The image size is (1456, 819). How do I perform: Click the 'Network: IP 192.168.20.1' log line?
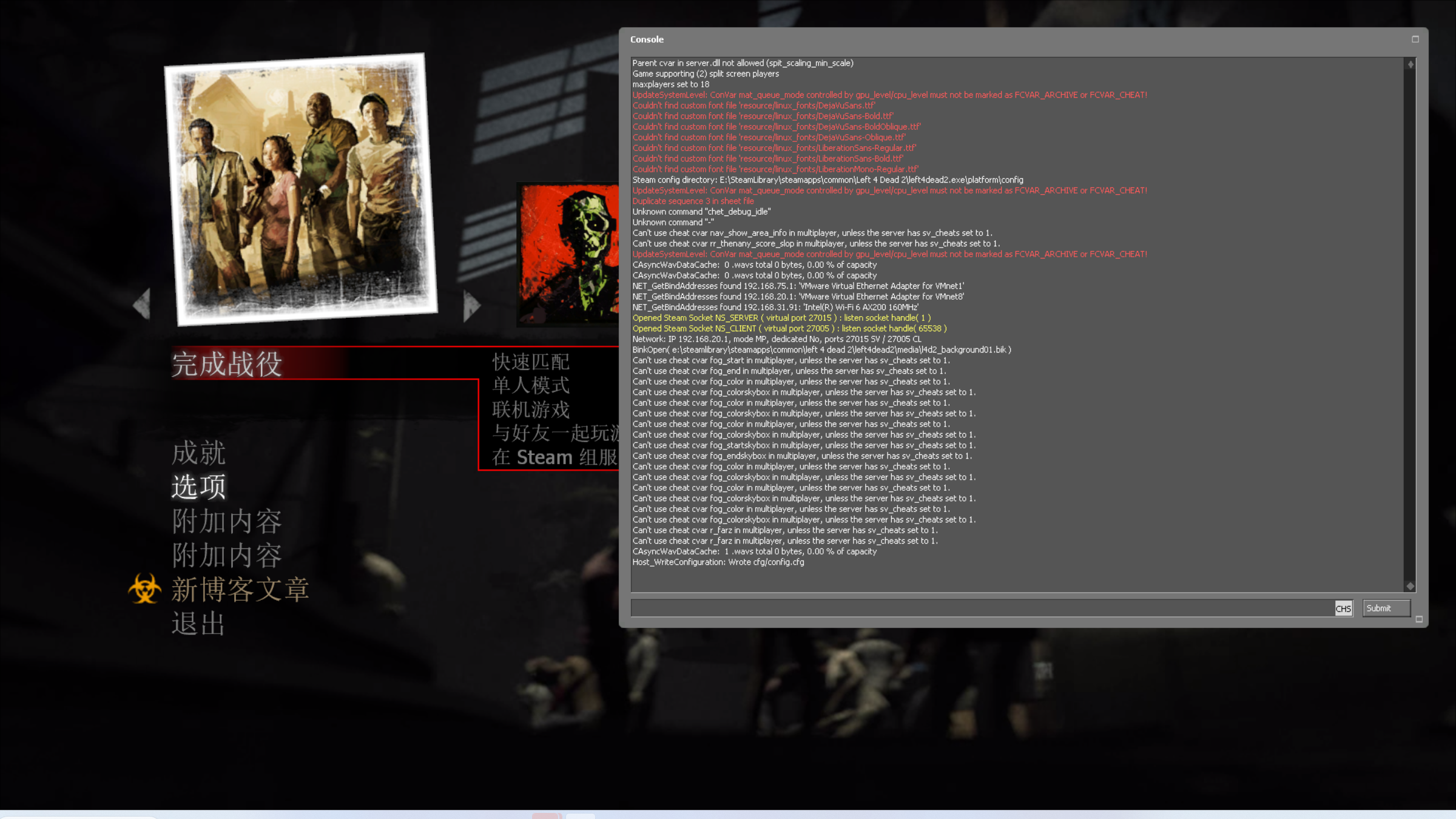[777, 339]
